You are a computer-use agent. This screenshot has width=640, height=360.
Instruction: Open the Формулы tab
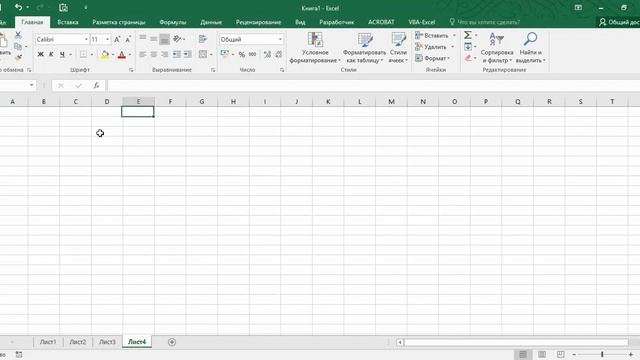173,22
